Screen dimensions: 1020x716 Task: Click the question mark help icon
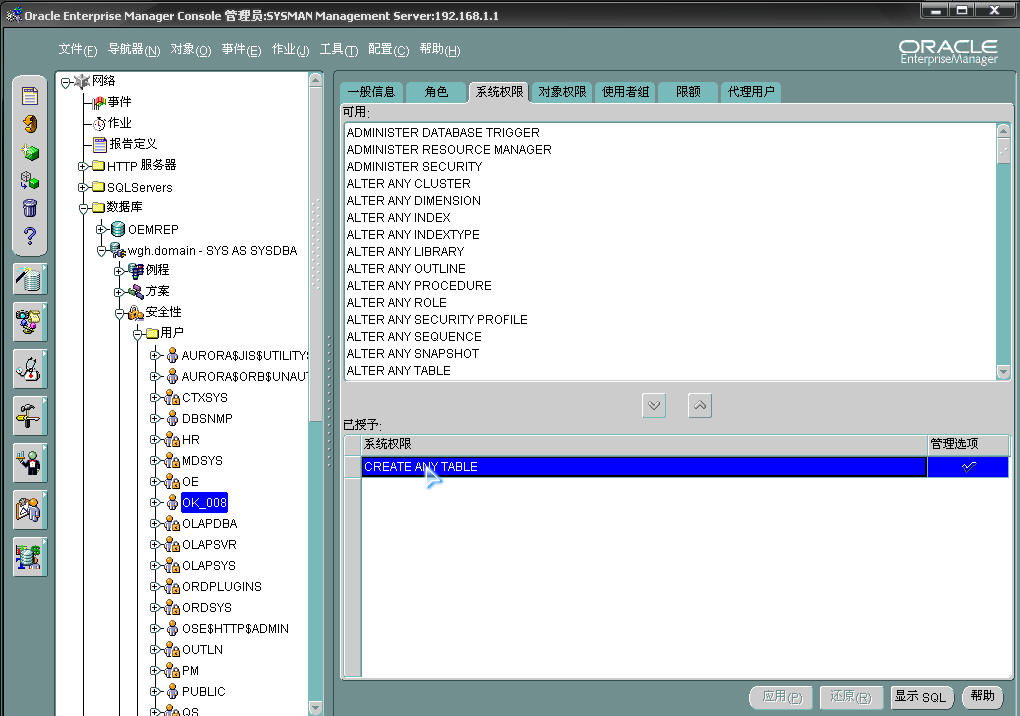coord(30,235)
